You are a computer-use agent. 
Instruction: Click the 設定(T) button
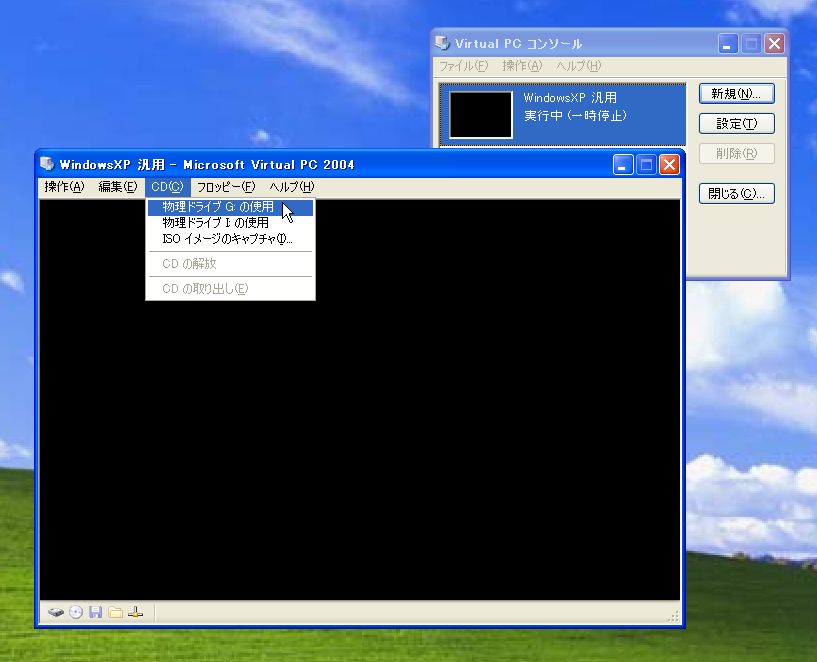pyautogui.click(x=737, y=123)
